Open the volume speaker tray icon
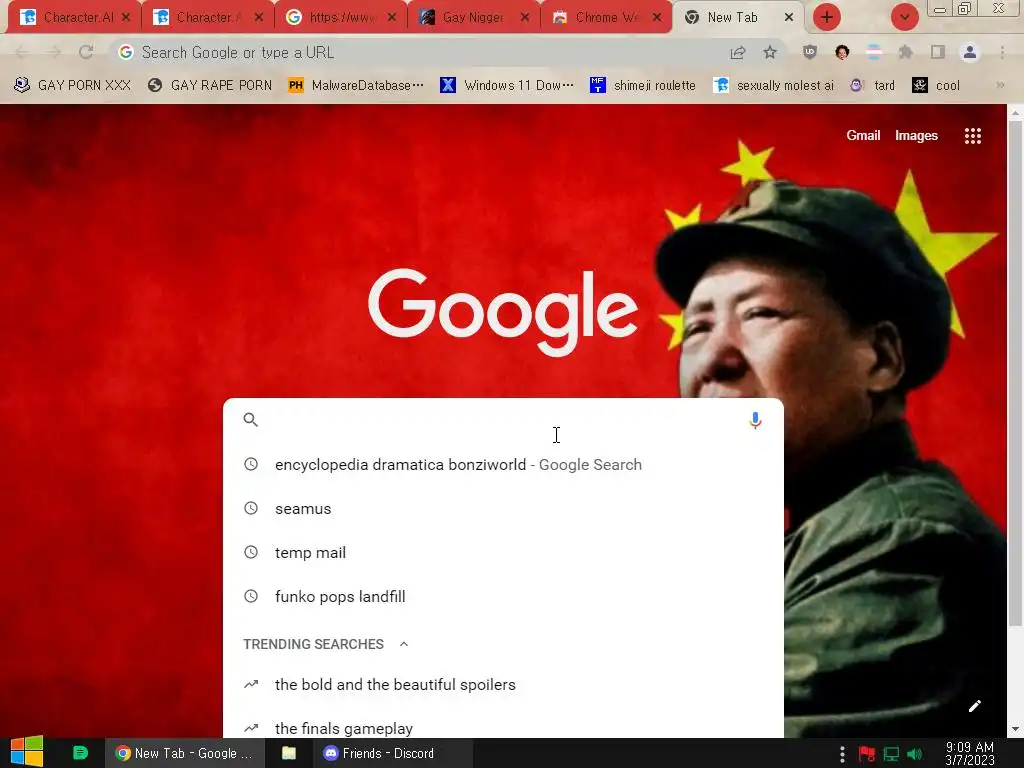This screenshot has height=768, width=1024. 915,754
